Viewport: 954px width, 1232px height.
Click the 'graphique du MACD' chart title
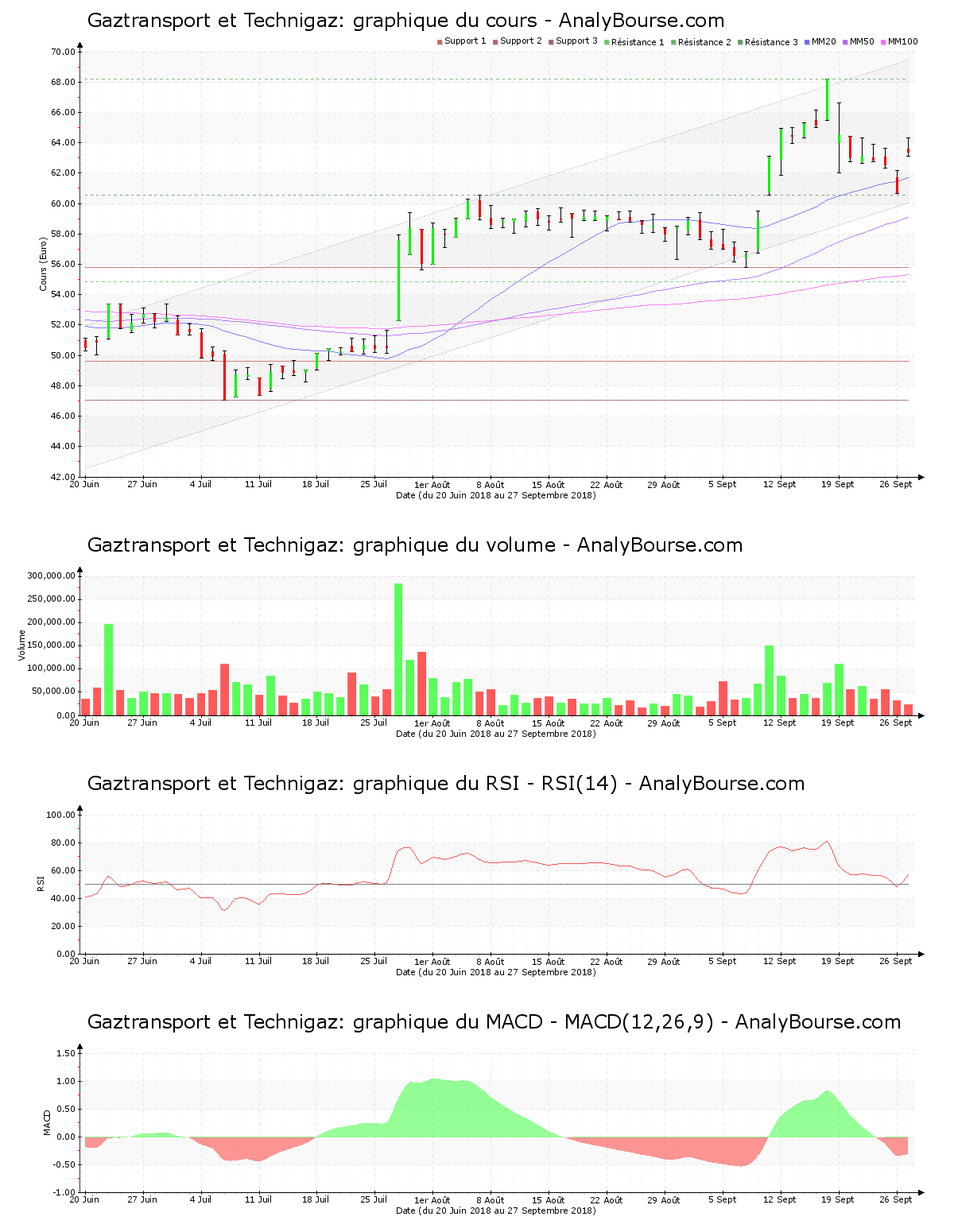[x=494, y=1022]
